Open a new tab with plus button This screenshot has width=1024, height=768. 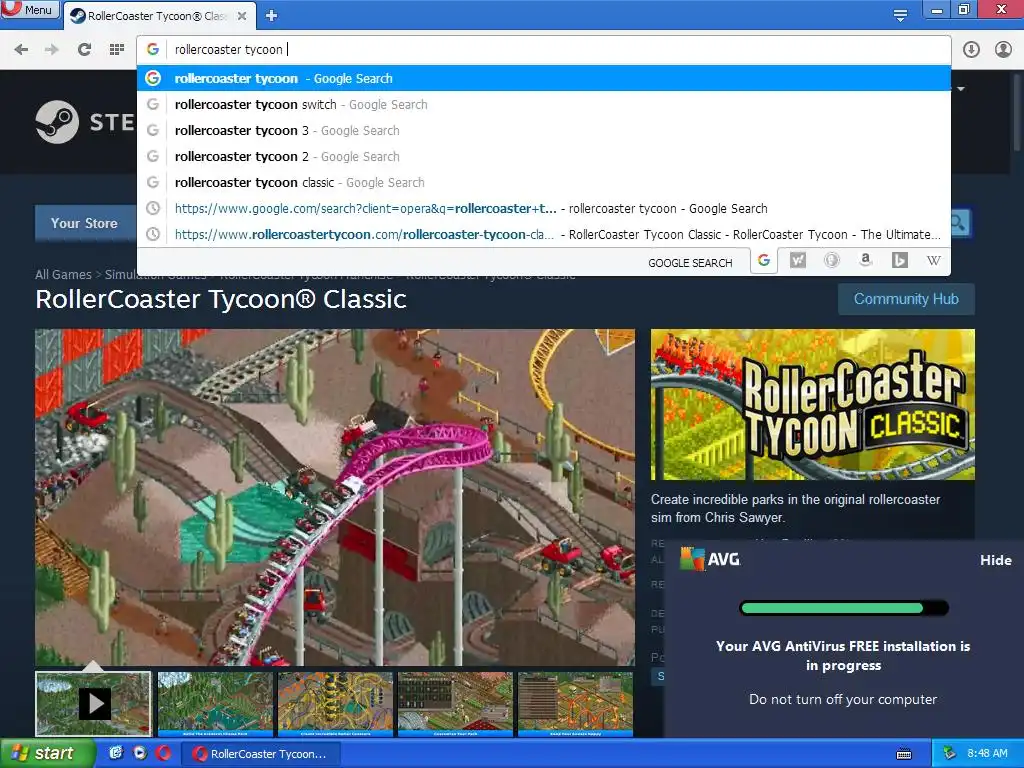point(272,16)
